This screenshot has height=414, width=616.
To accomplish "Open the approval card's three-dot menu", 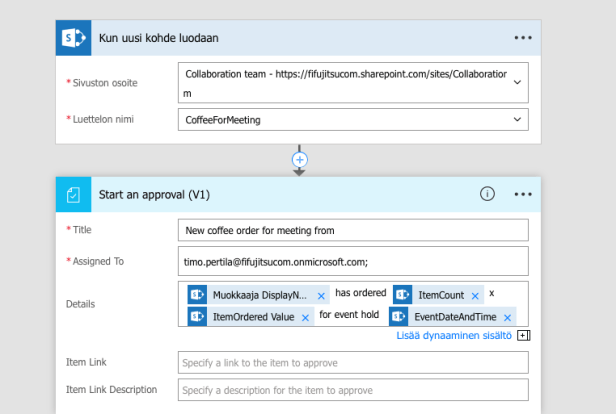I will tap(523, 194).
